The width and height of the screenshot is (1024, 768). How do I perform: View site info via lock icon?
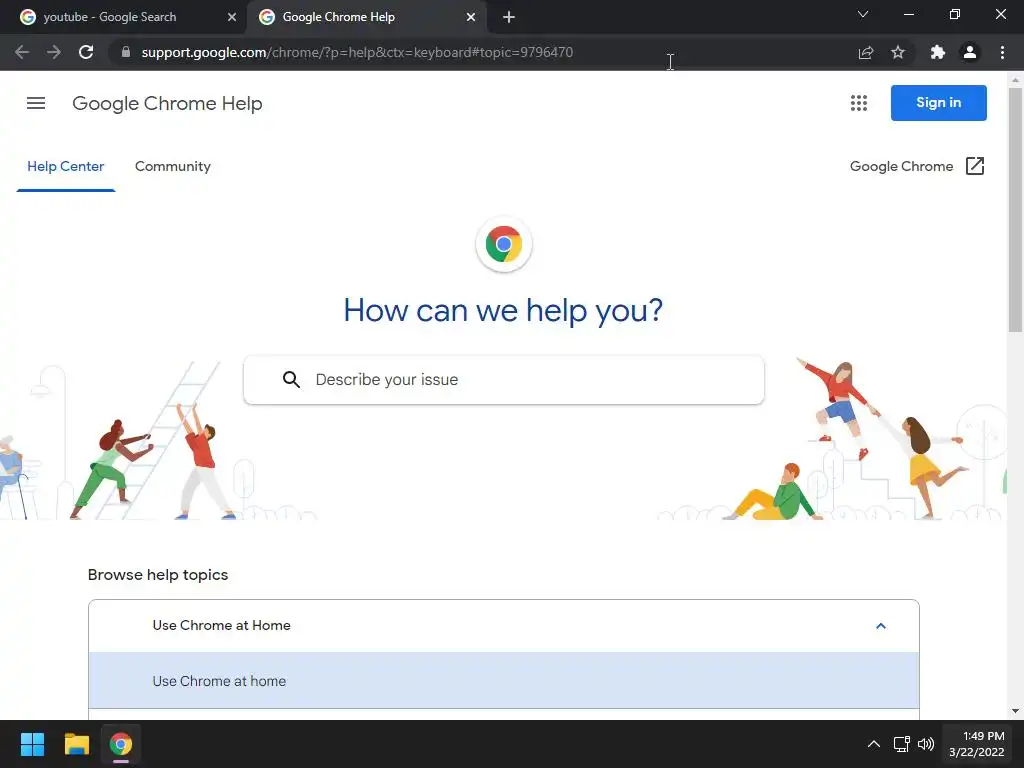126,52
